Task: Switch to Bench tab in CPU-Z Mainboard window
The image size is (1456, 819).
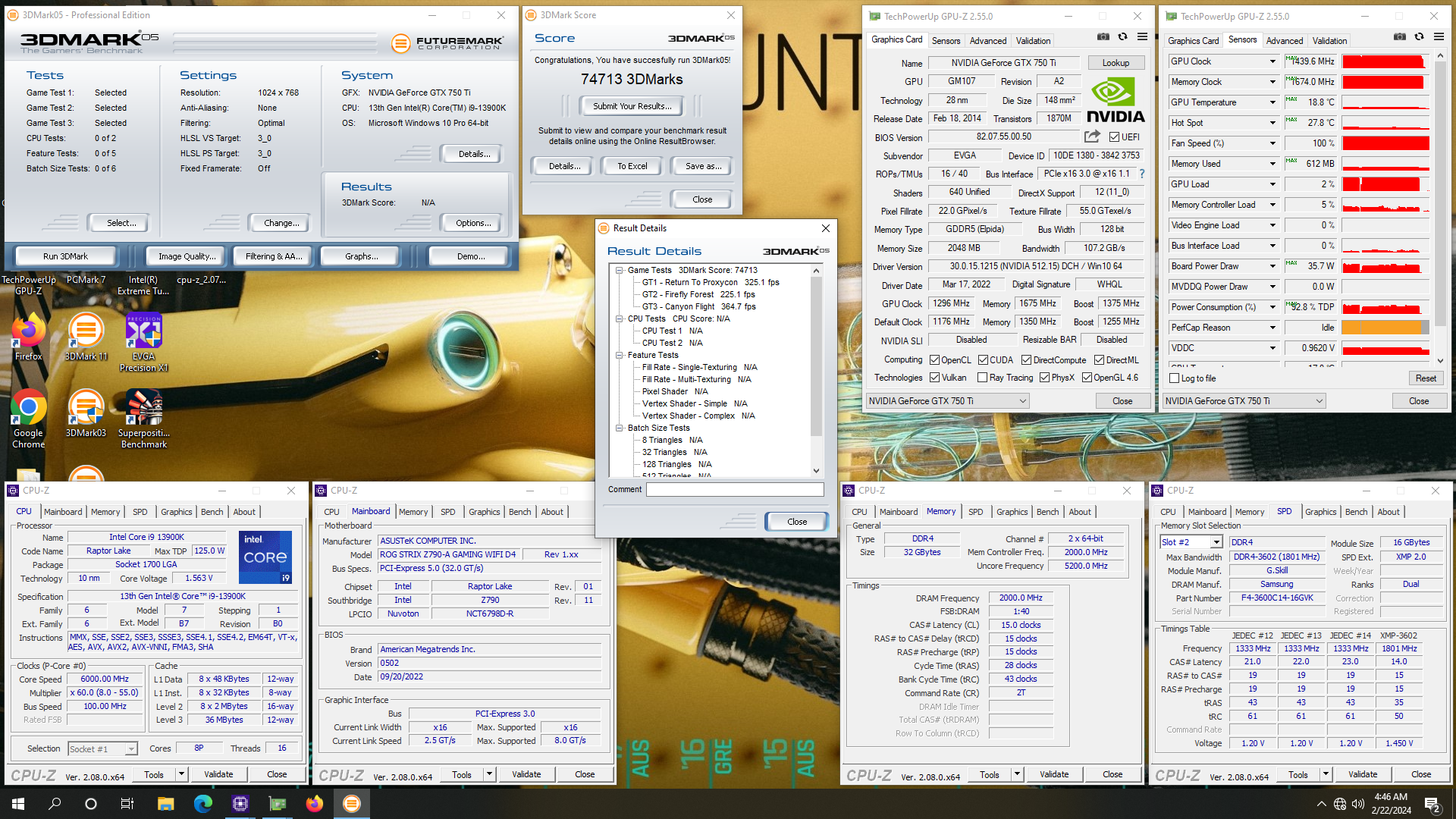Action: (x=519, y=512)
